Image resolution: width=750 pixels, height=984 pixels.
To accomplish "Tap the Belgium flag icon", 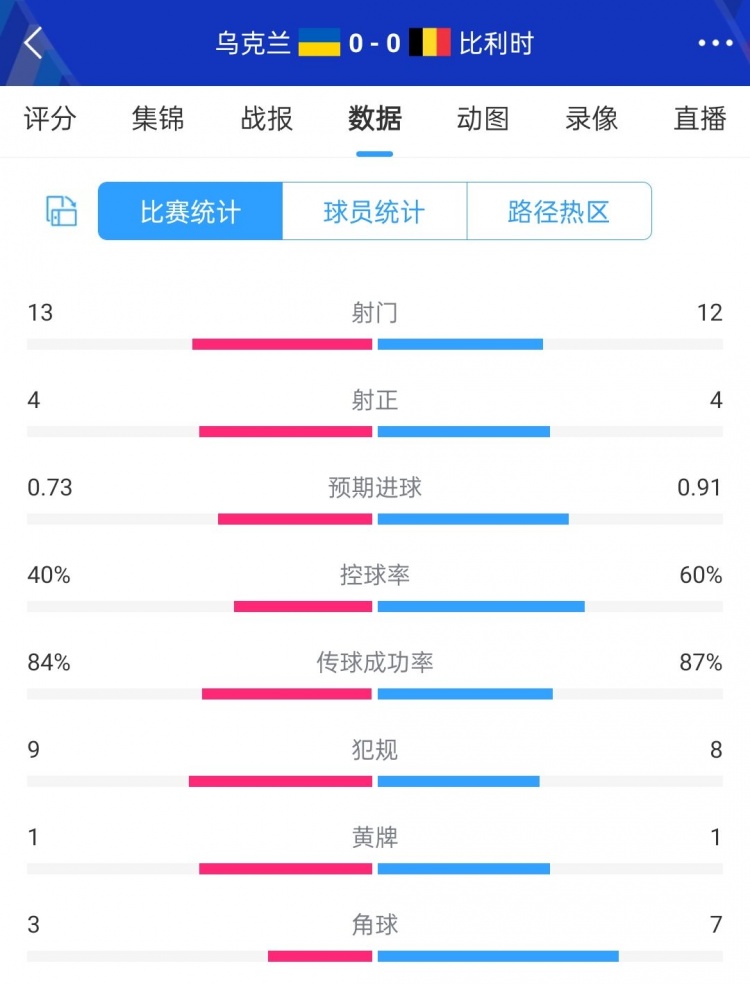I will pos(430,43).
